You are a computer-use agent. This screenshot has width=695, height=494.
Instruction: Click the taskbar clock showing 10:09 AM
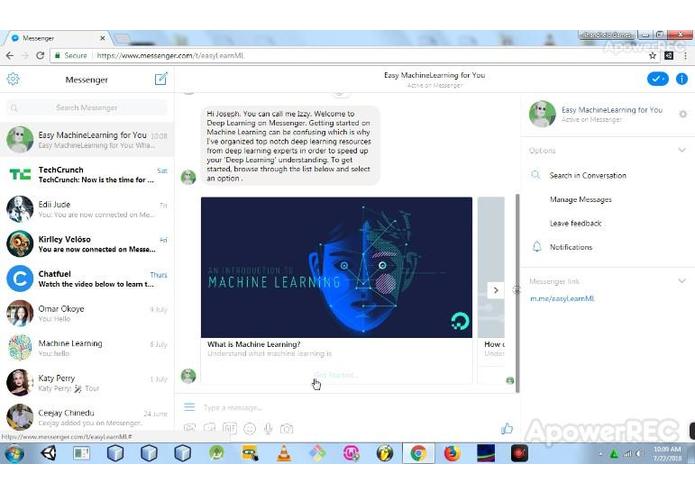click(x=667, y=453)
